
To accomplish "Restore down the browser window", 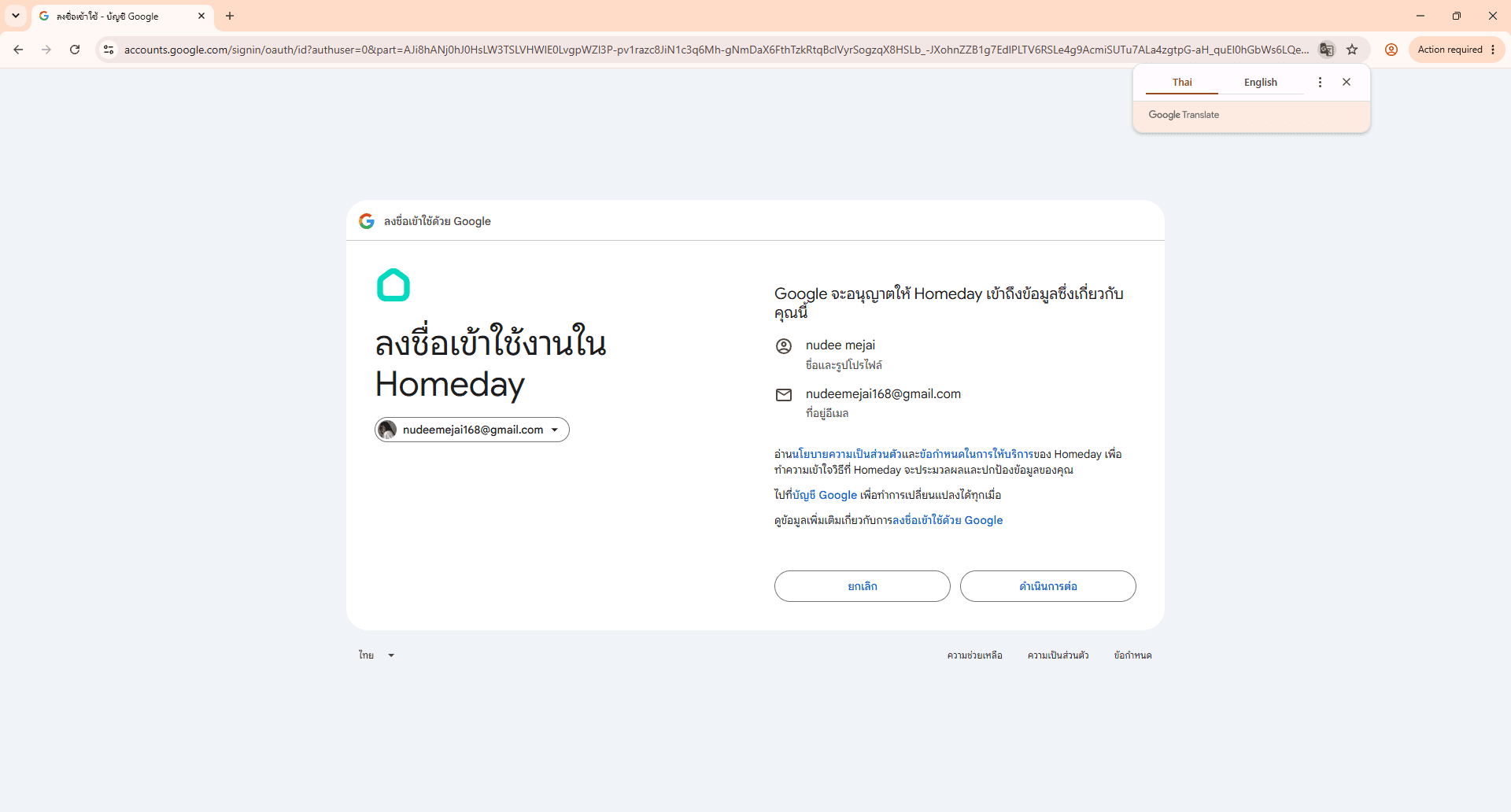I will (x=1457, y=16).
